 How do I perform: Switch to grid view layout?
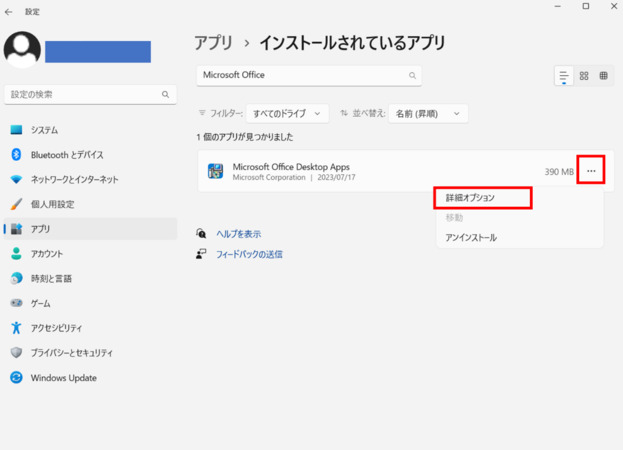point(584,75)
